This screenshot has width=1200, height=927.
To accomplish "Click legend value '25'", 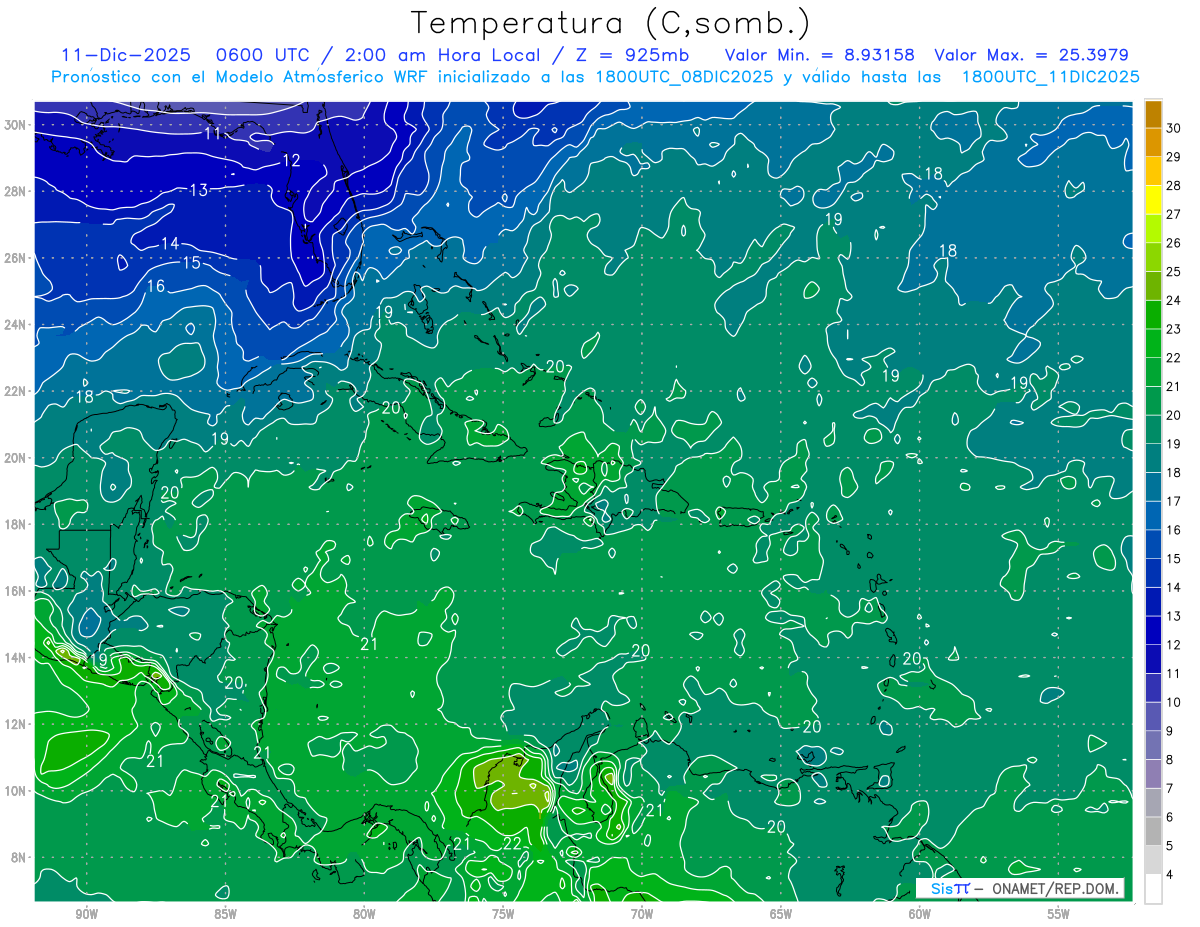I will [1174, 271].
